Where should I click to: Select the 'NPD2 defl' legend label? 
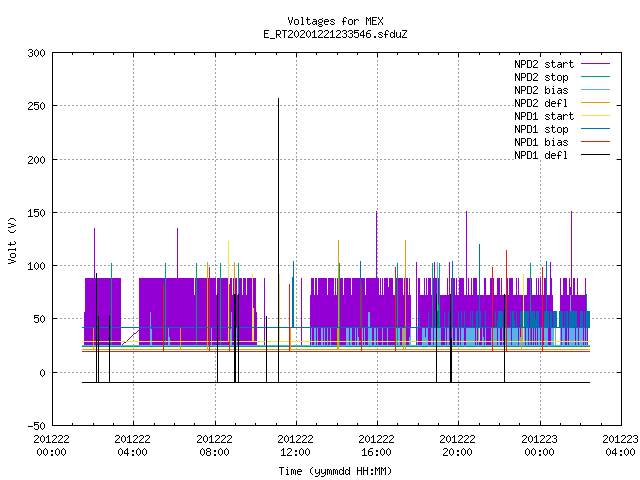click(x=541, y=103)
